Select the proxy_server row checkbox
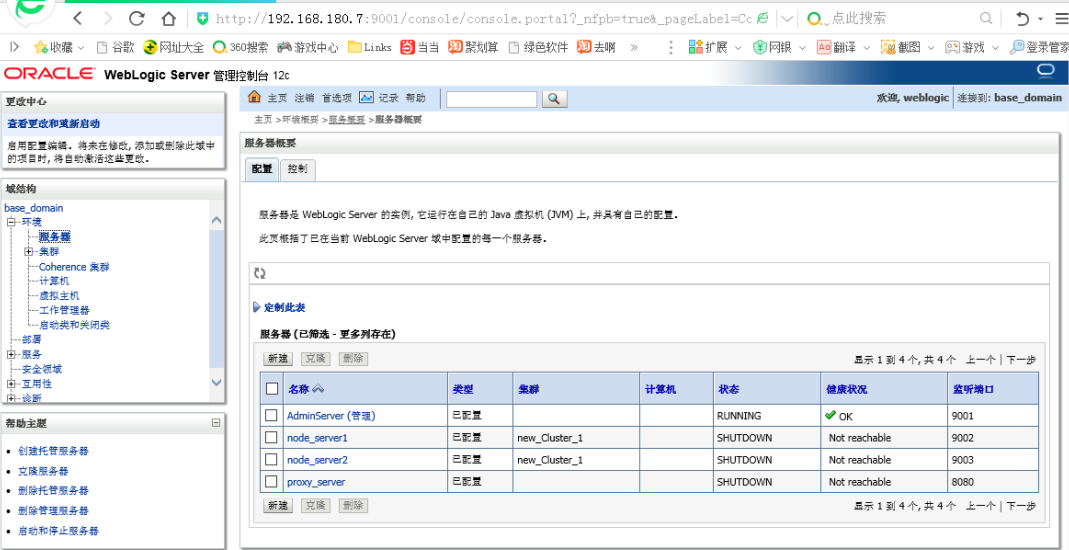 tap(271, 482)
